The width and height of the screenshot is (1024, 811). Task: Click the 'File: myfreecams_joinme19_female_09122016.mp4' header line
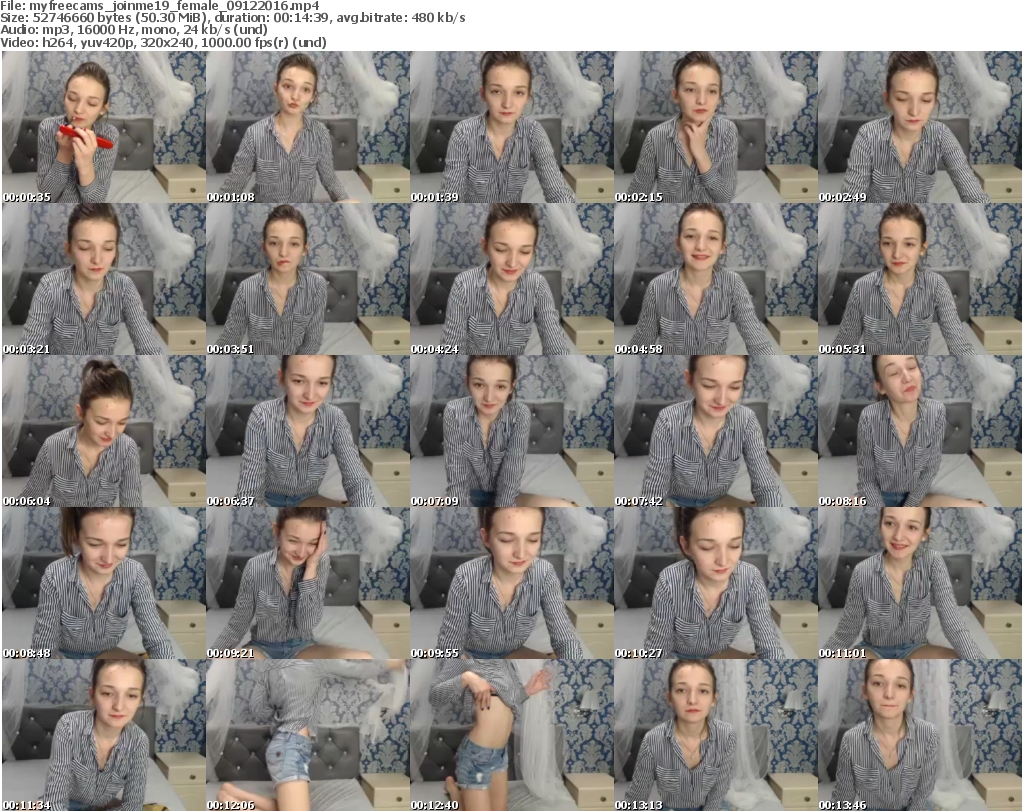point(160,6)
